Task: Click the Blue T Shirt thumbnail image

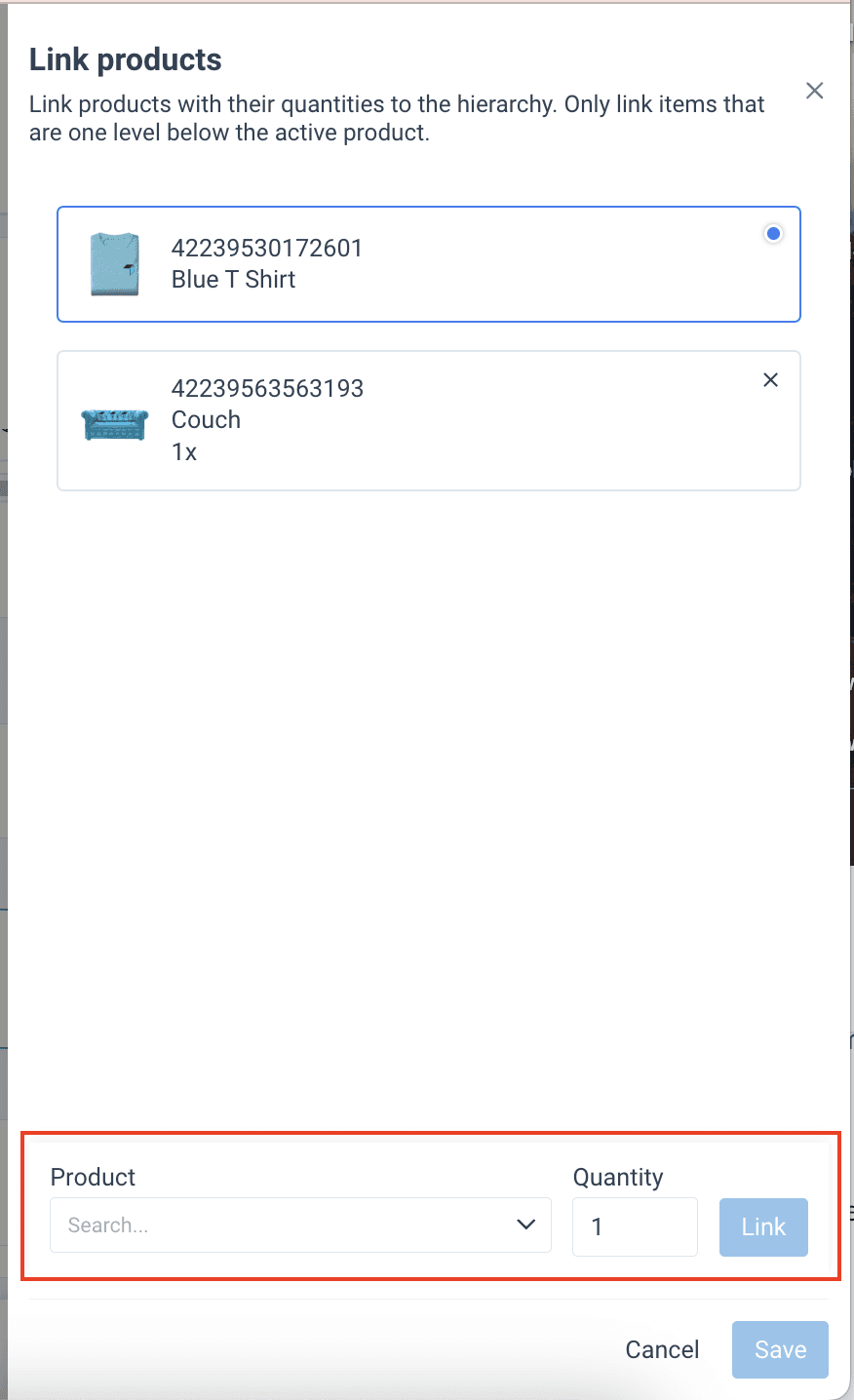Action: [x=115, y=263]
